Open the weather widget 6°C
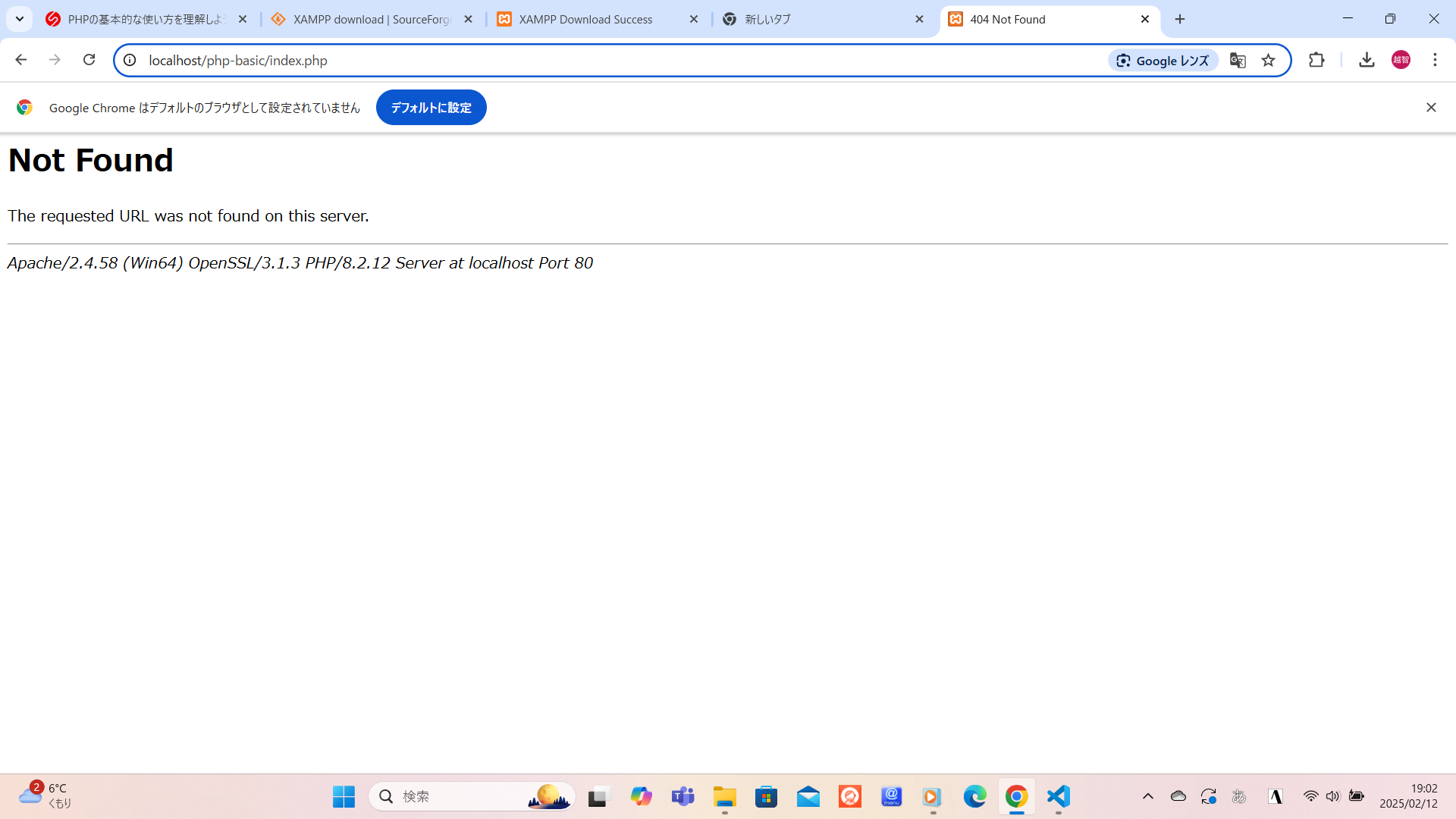 [45, 796]
